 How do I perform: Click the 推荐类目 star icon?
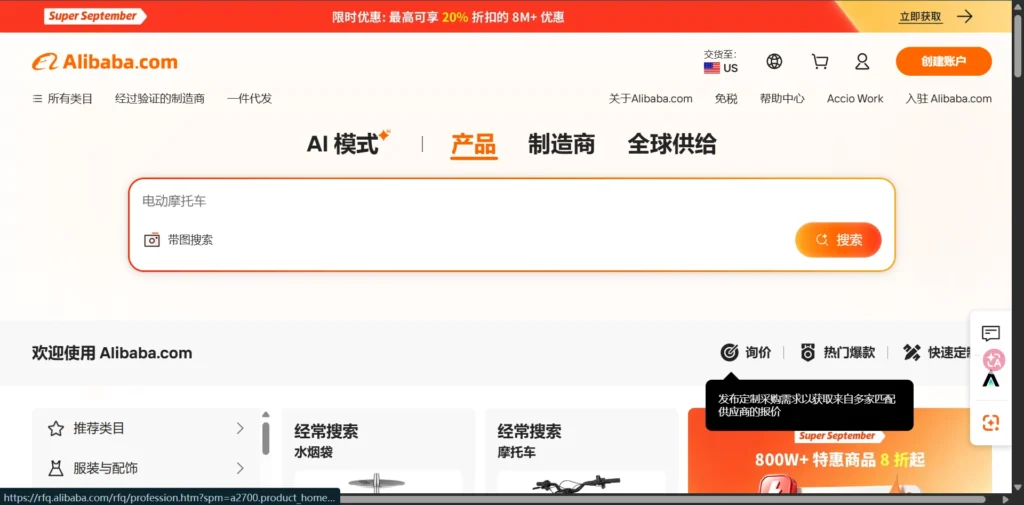point(56,429)
